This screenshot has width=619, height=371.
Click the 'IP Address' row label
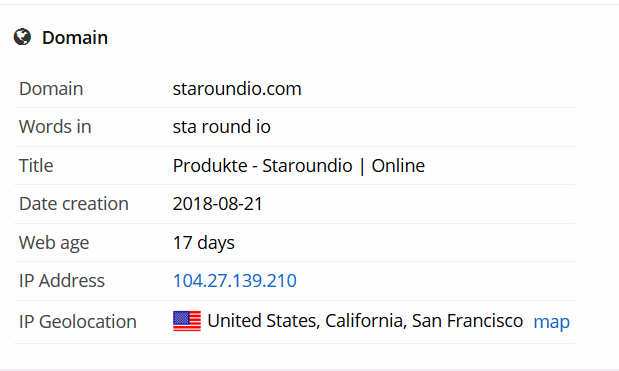62,281
